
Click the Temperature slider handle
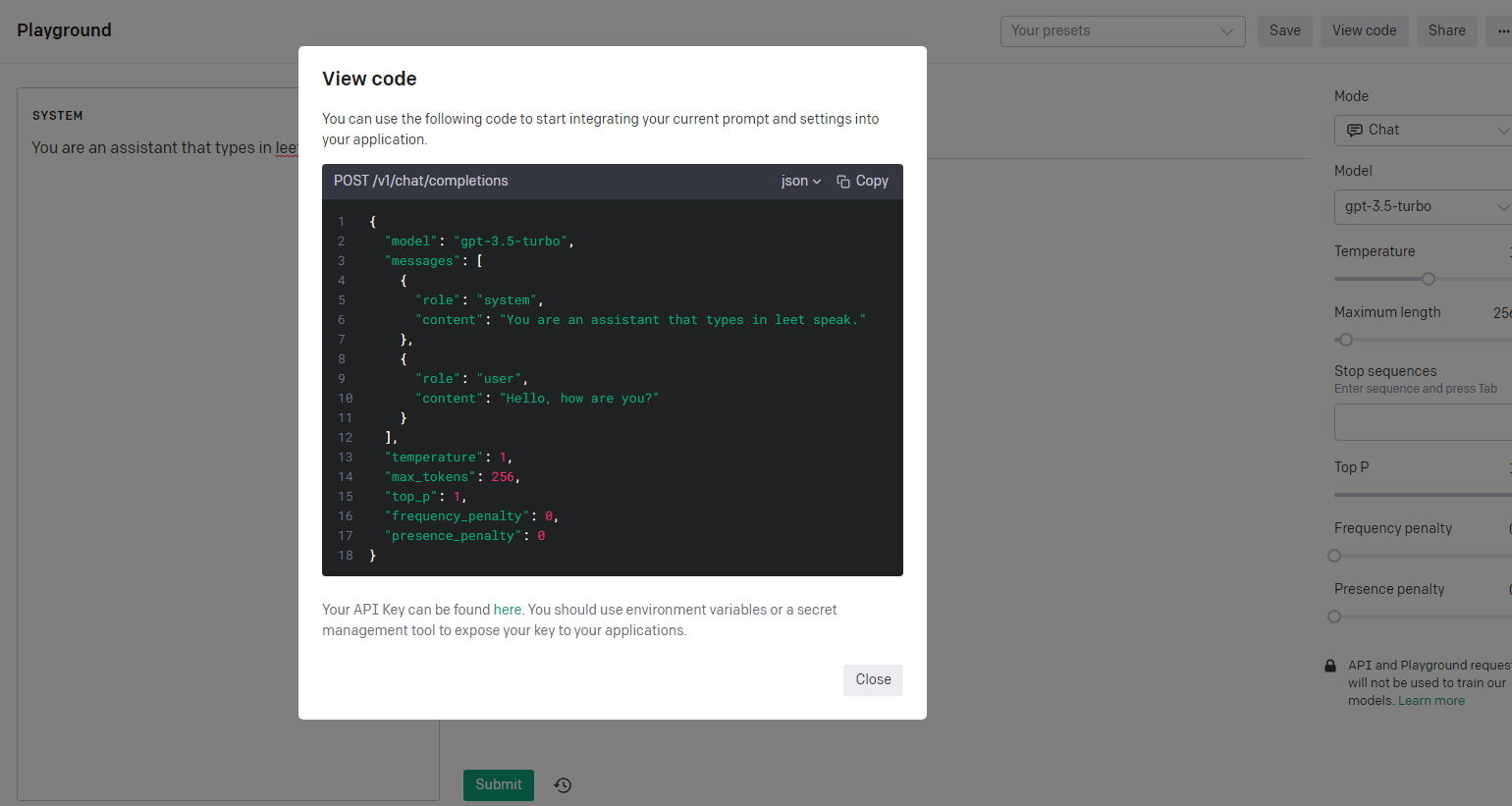[x=1429, y=279]
